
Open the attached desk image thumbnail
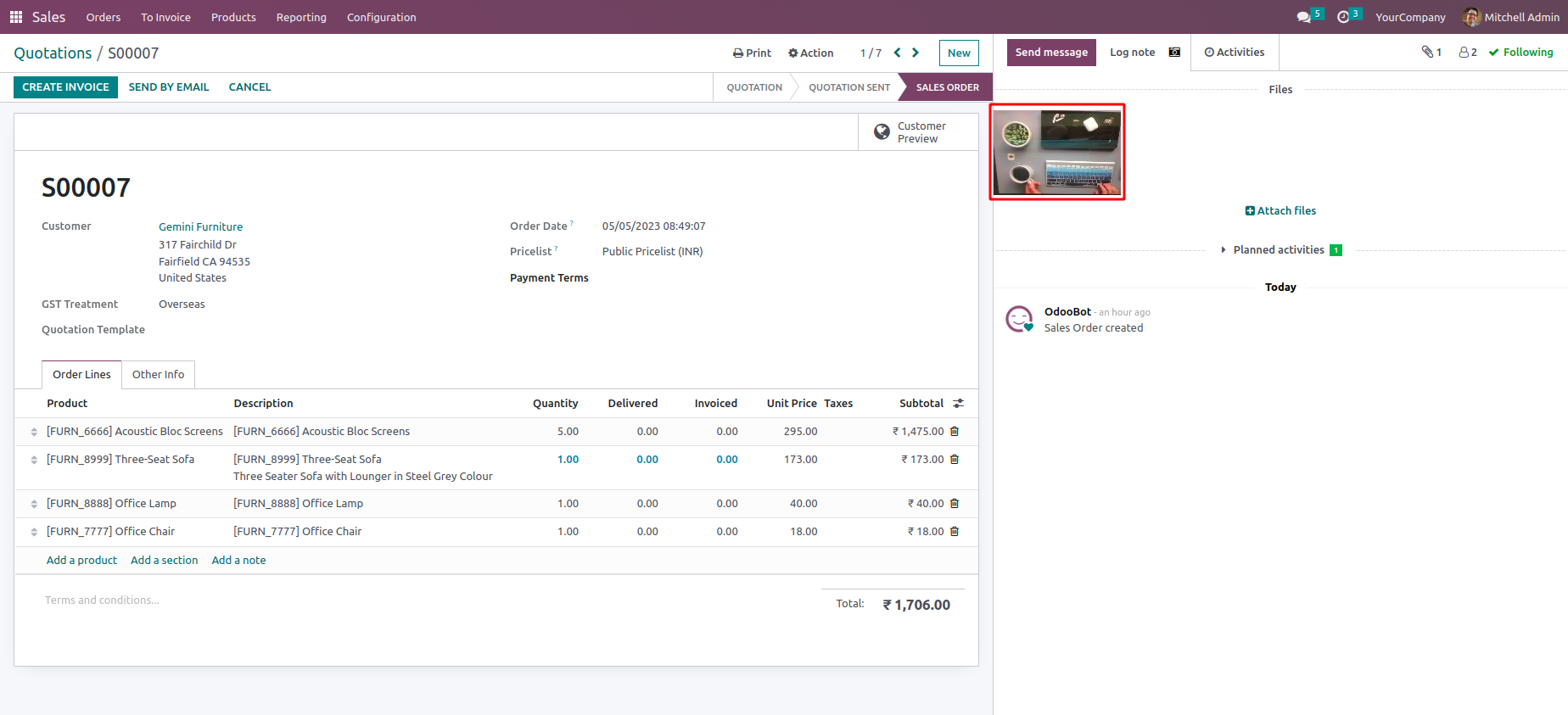click(1057, 153)
